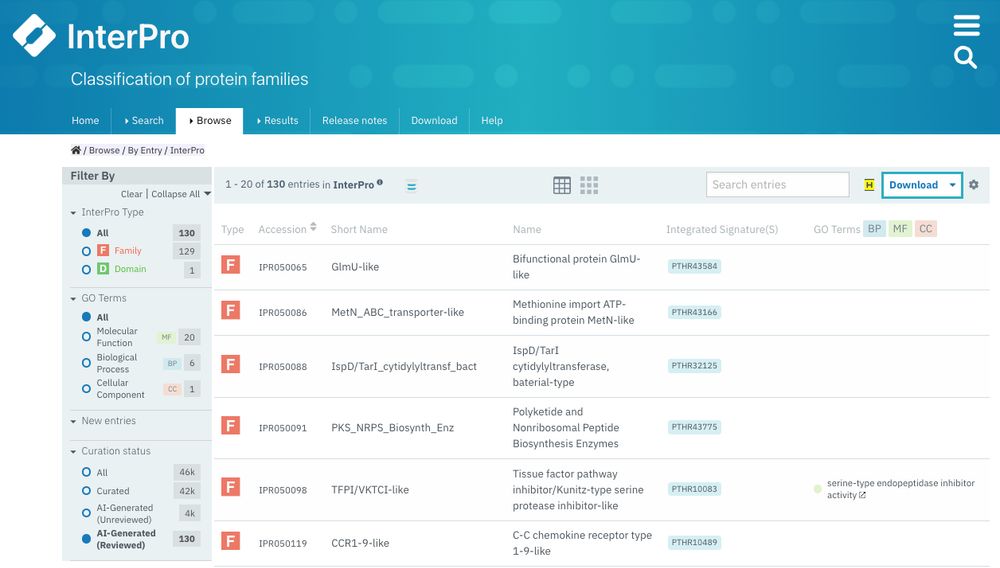The height and width of the screenshot is (568, 1000).
Task: Select Molecular Function radio button
Action: pyautogui.click(x=86, y=337)
